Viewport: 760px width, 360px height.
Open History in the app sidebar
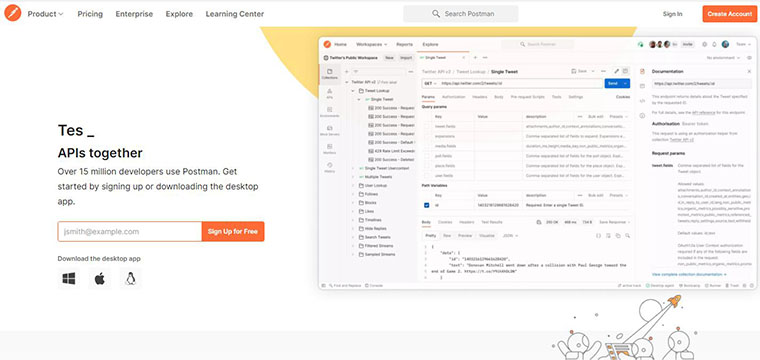[330, 167]
